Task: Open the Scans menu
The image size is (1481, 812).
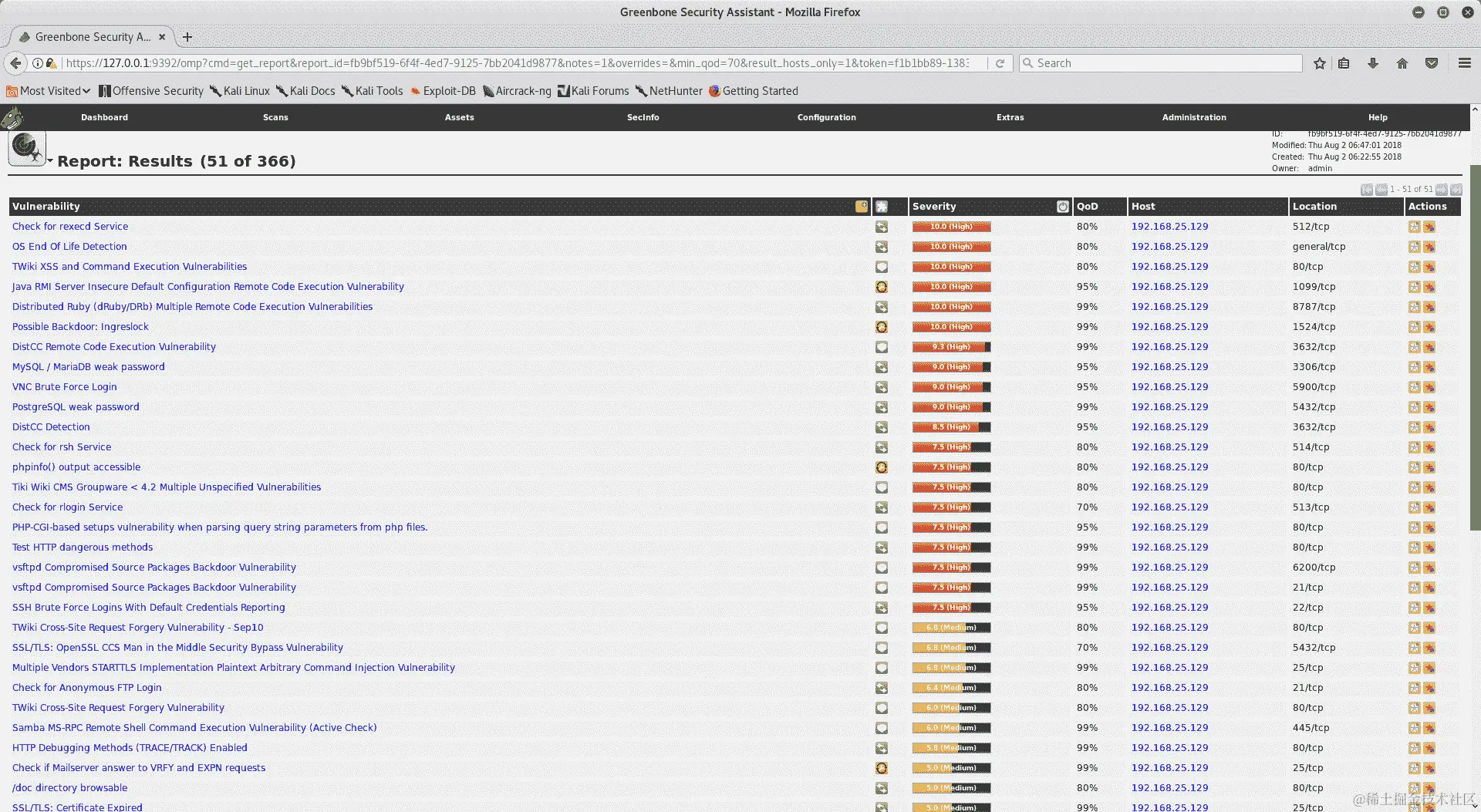Action: 275,117
